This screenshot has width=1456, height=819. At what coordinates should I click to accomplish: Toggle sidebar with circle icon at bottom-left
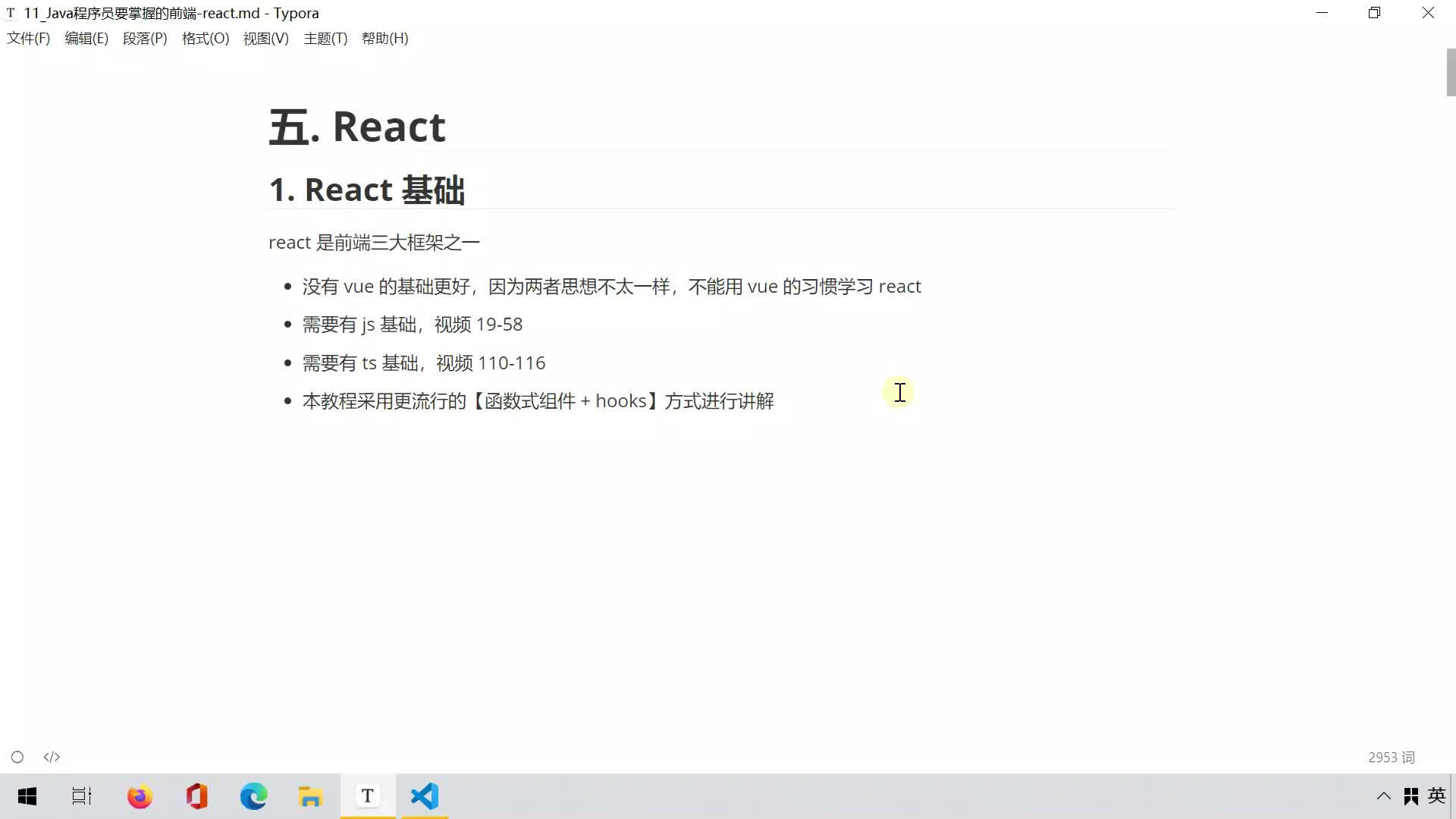(x=17, y=757)
